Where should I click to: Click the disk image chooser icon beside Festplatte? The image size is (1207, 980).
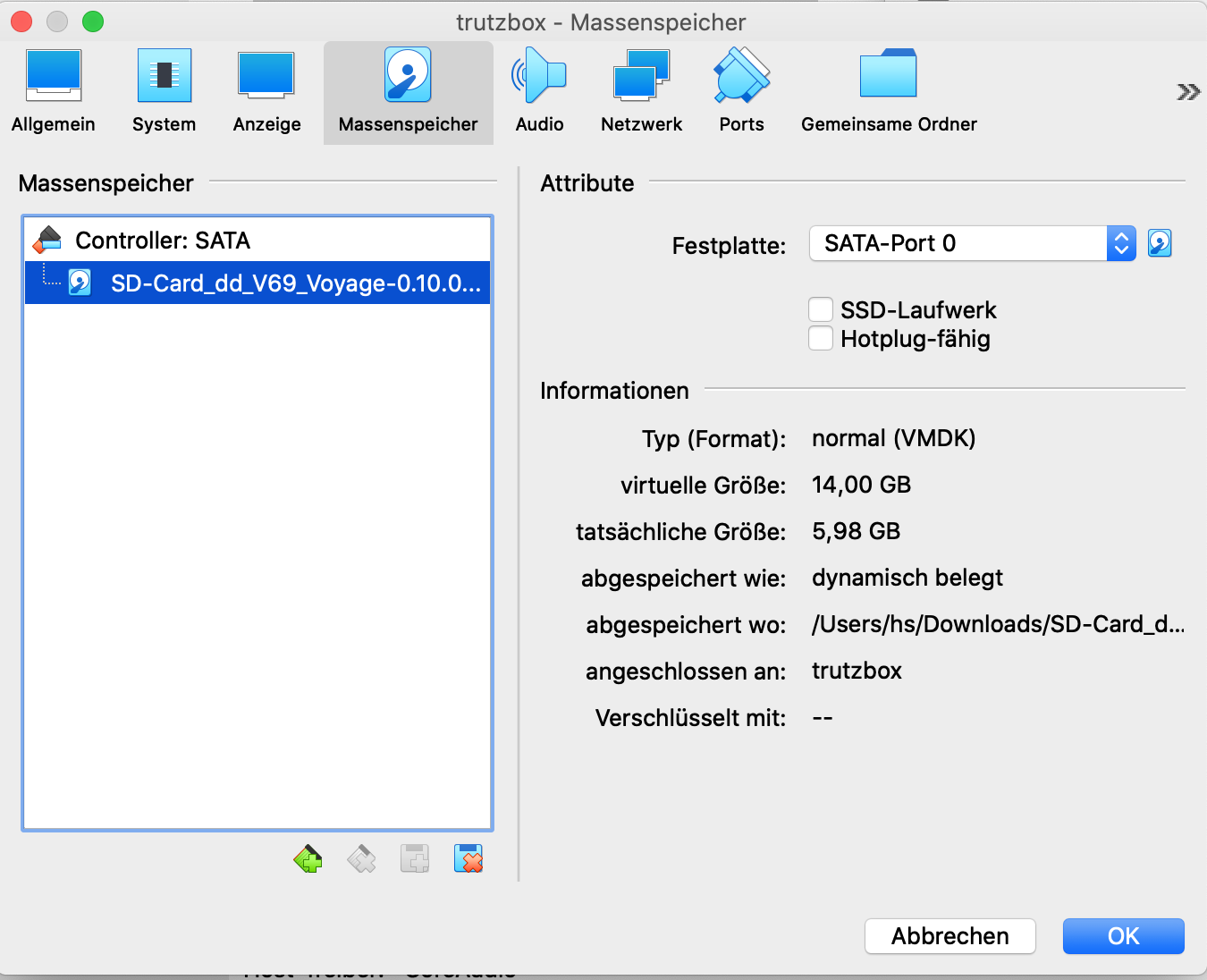click(x=1160, y=243)
